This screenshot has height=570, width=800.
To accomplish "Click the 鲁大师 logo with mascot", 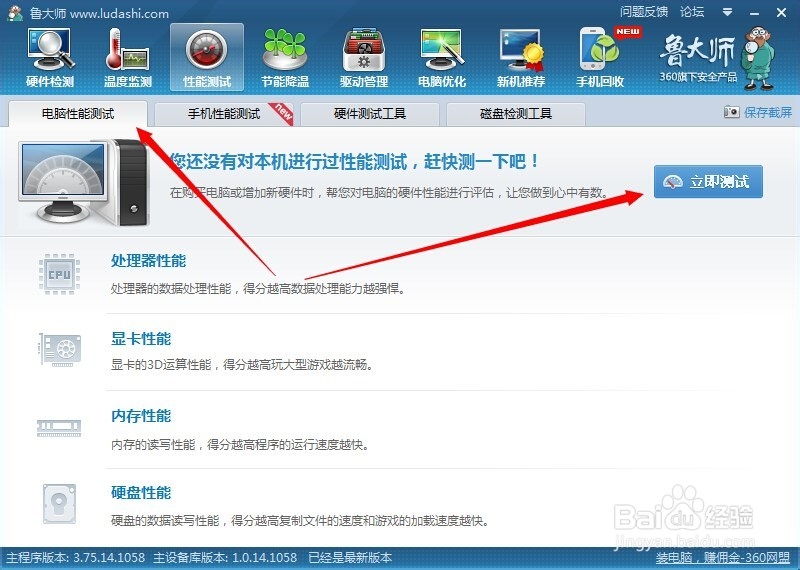I will point(717,59).
